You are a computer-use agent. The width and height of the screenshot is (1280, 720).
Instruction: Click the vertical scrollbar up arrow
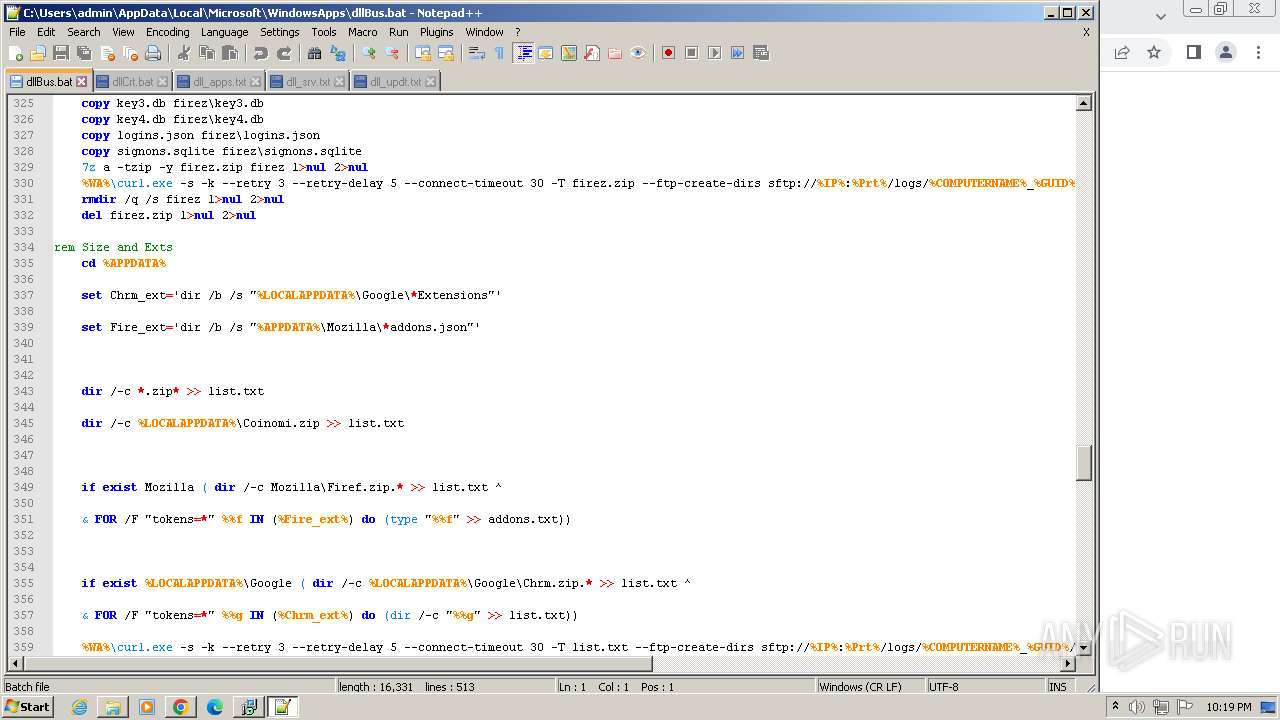click(1083, 103)
